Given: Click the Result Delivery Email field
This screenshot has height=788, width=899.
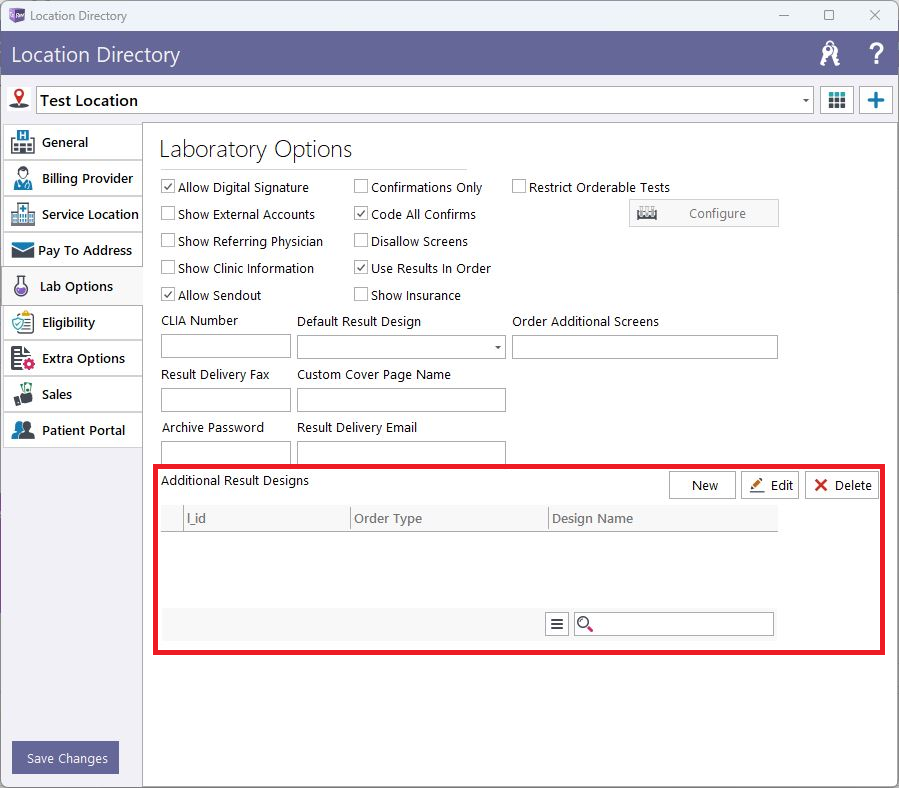Looking at the screenshot, I should click(x=401, y=452).
